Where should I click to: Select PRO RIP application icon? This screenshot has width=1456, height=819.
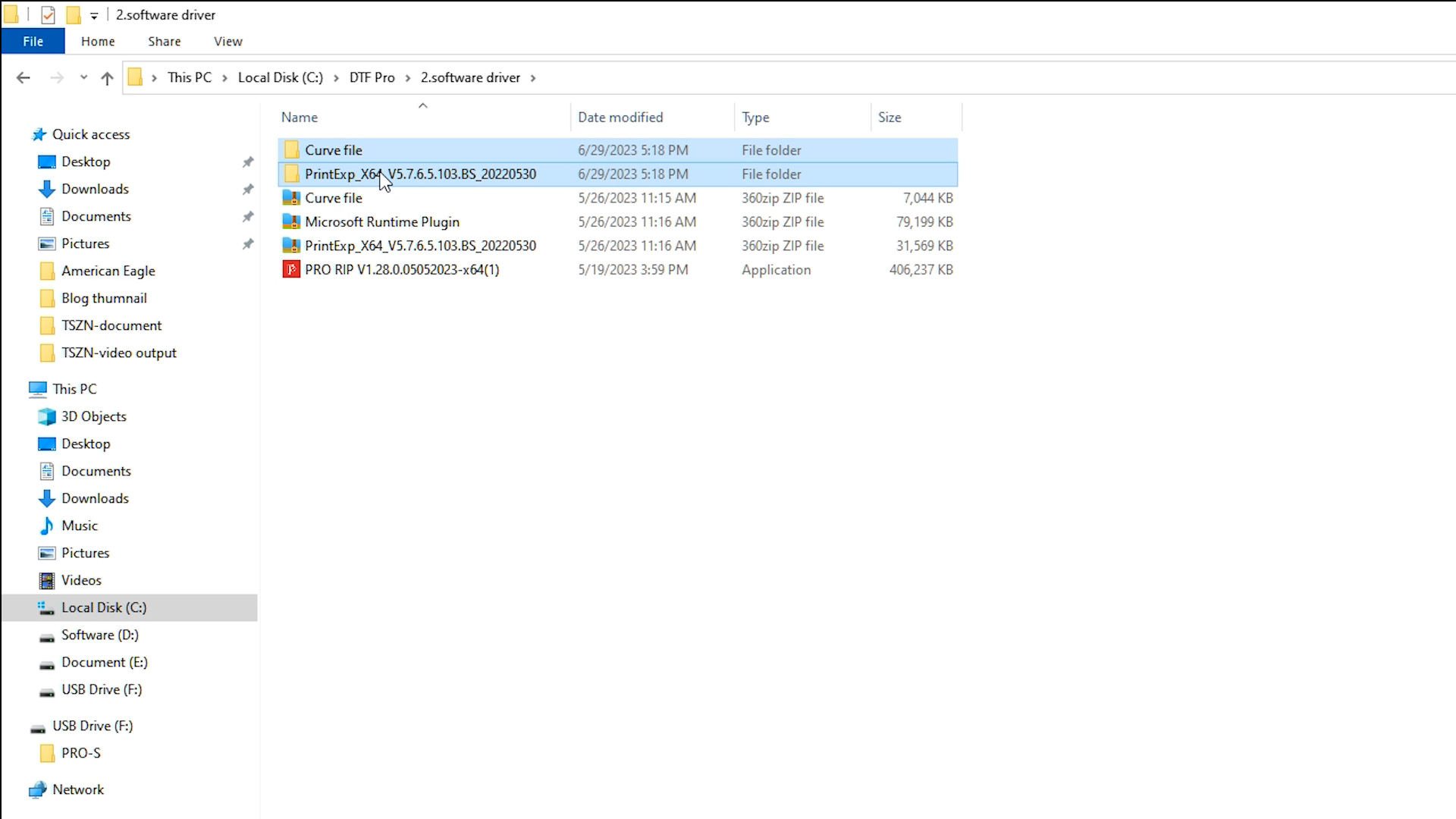click(x=291, y=269)
